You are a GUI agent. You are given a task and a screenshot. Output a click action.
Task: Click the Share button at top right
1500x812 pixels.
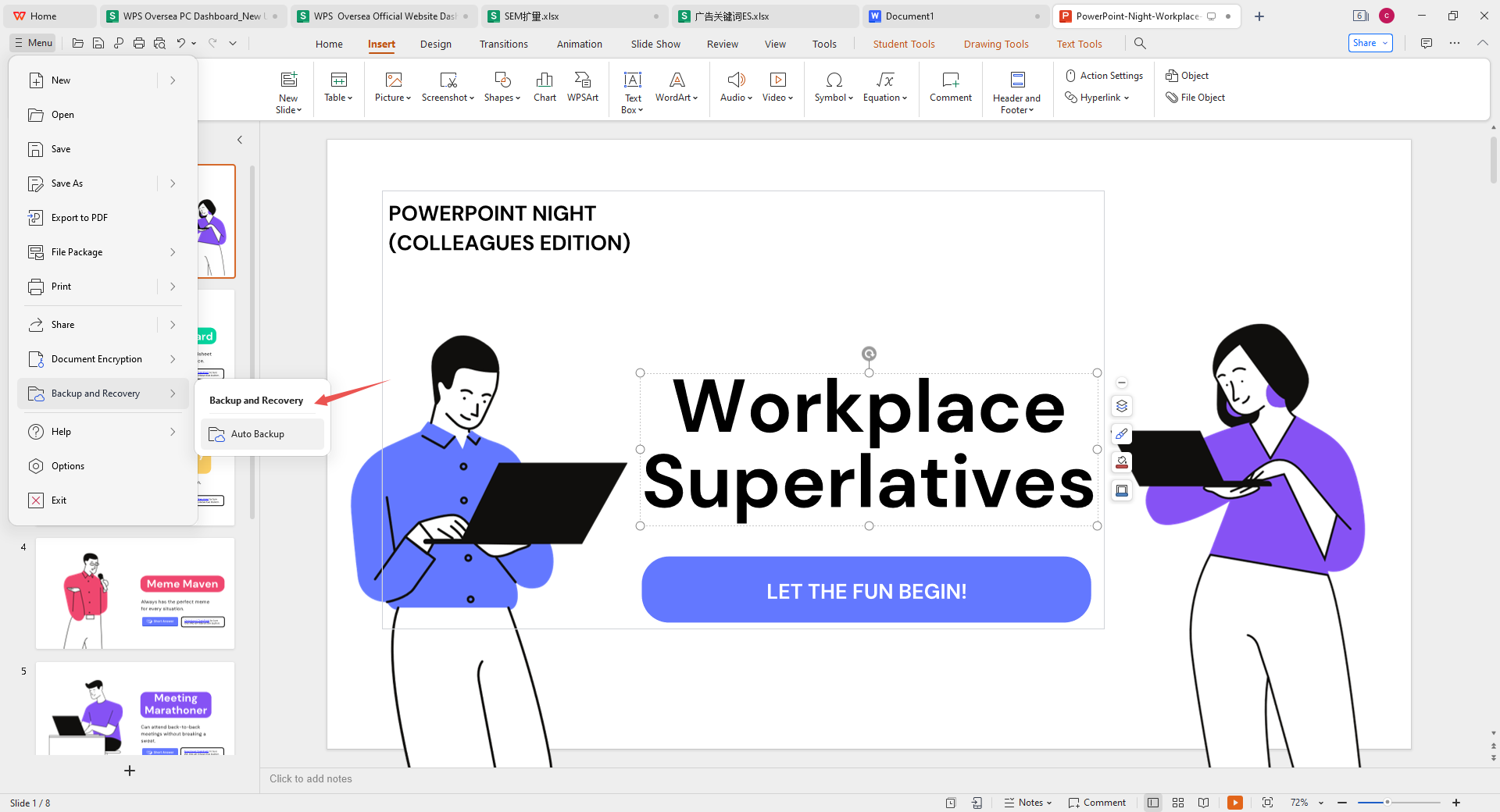(x=1370, y=43)
